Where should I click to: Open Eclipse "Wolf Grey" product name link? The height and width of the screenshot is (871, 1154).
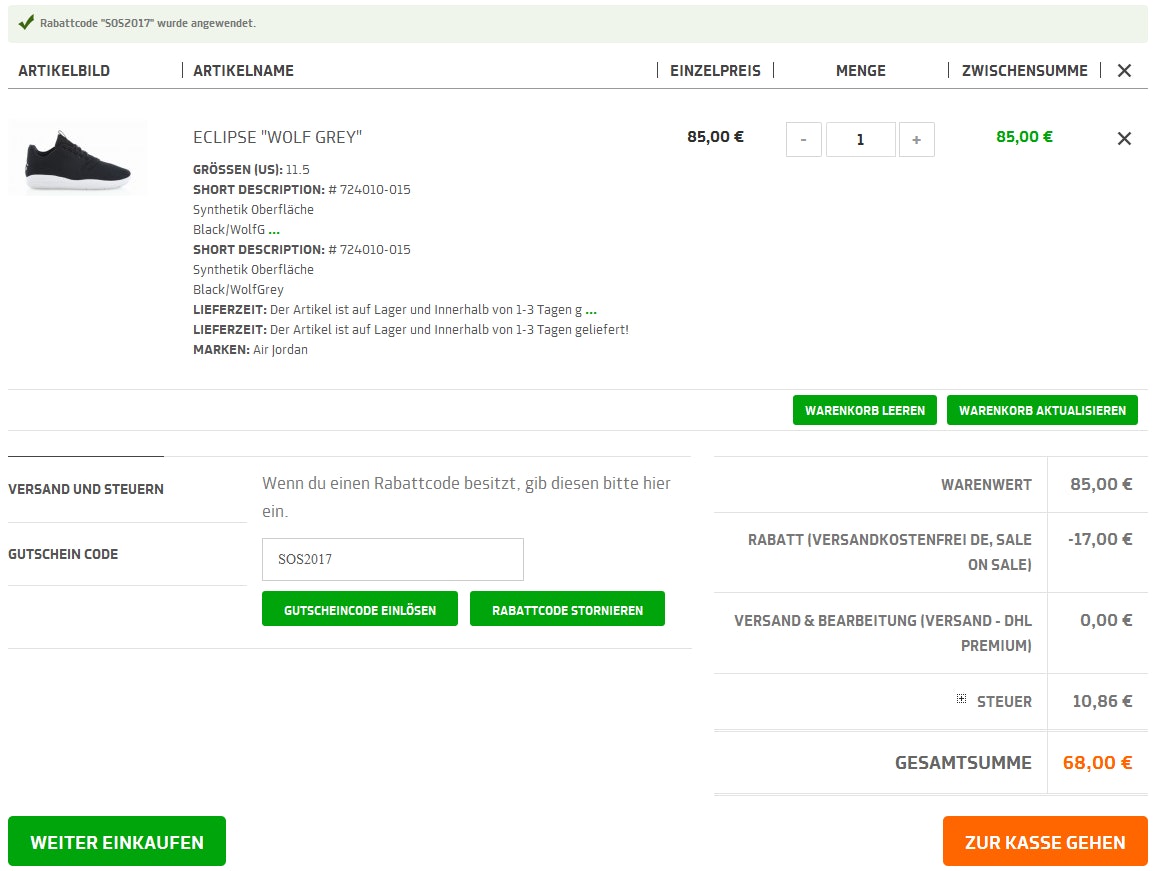click(x=277, y=137)
